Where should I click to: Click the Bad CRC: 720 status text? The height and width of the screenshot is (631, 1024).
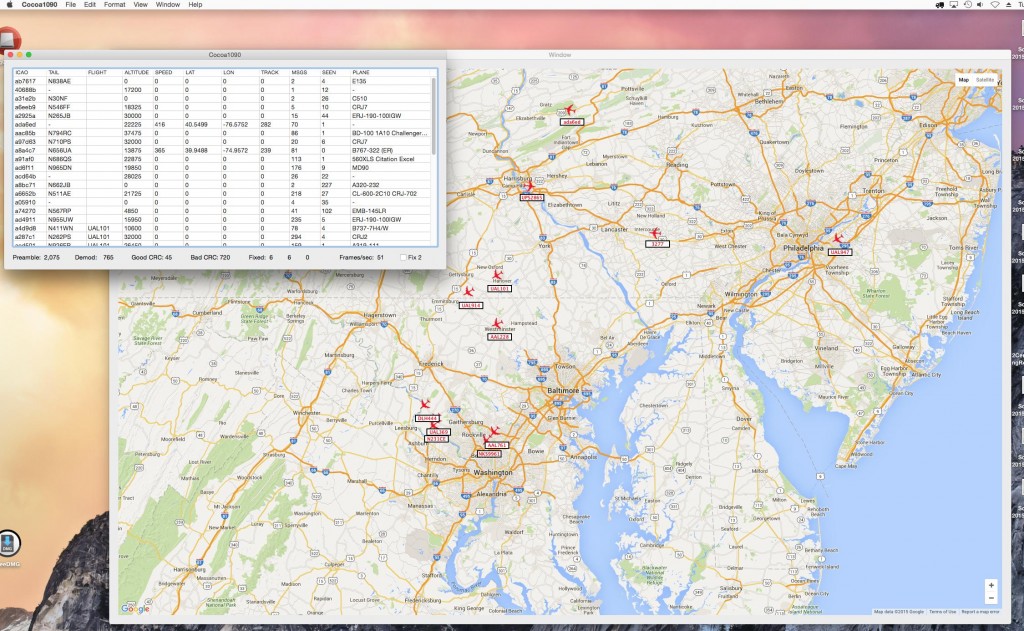tap(210, 257)
